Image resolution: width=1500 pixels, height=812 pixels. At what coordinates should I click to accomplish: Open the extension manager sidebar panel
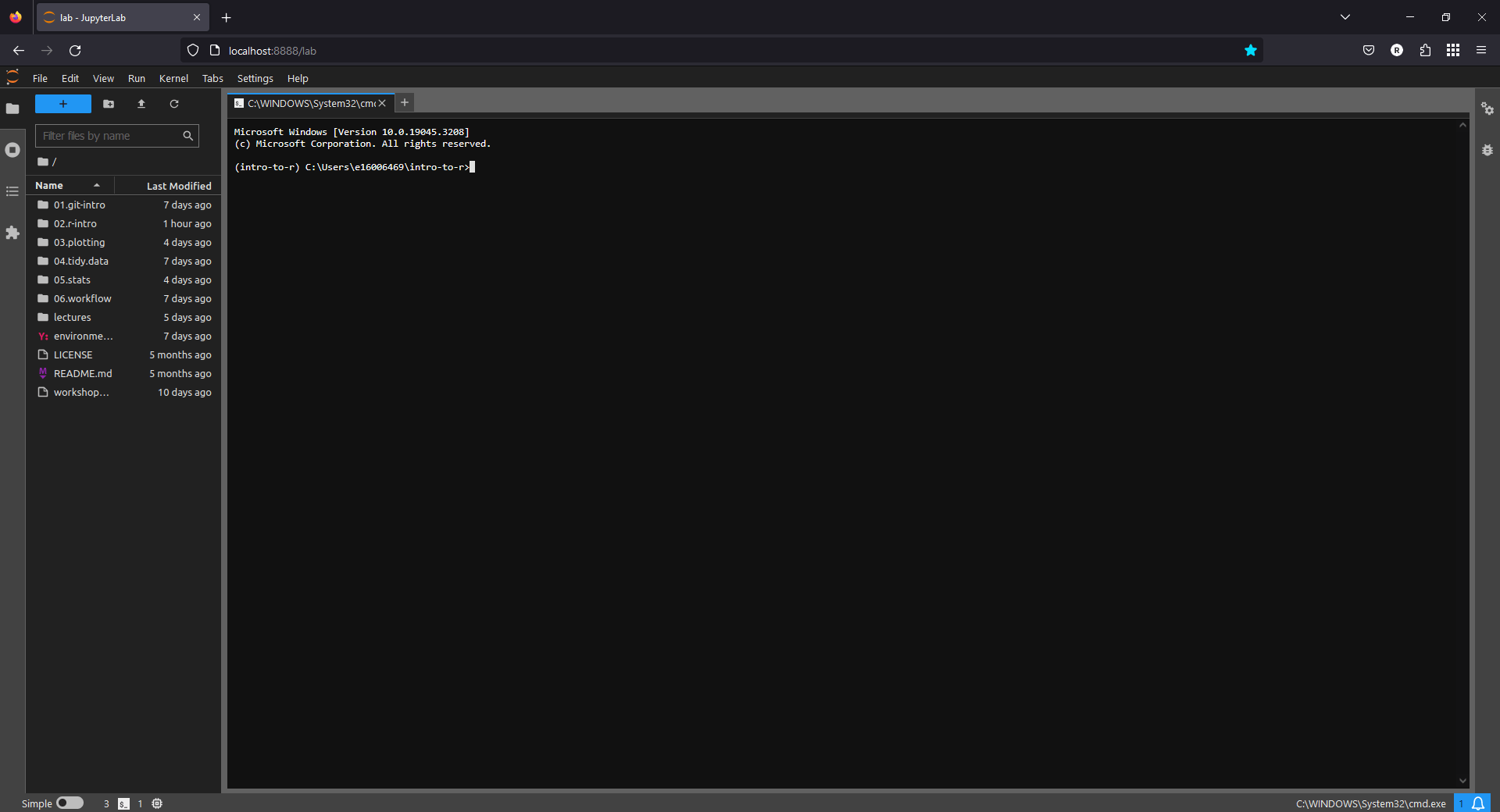12,233
